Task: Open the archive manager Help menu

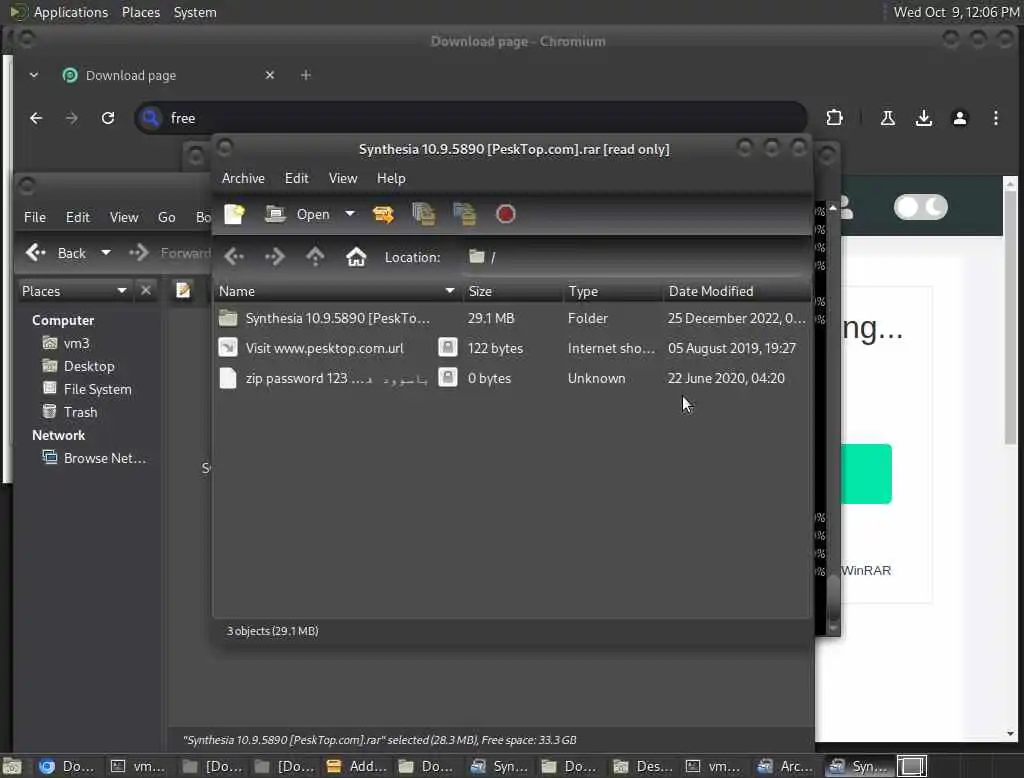Action: pos(391,178)
